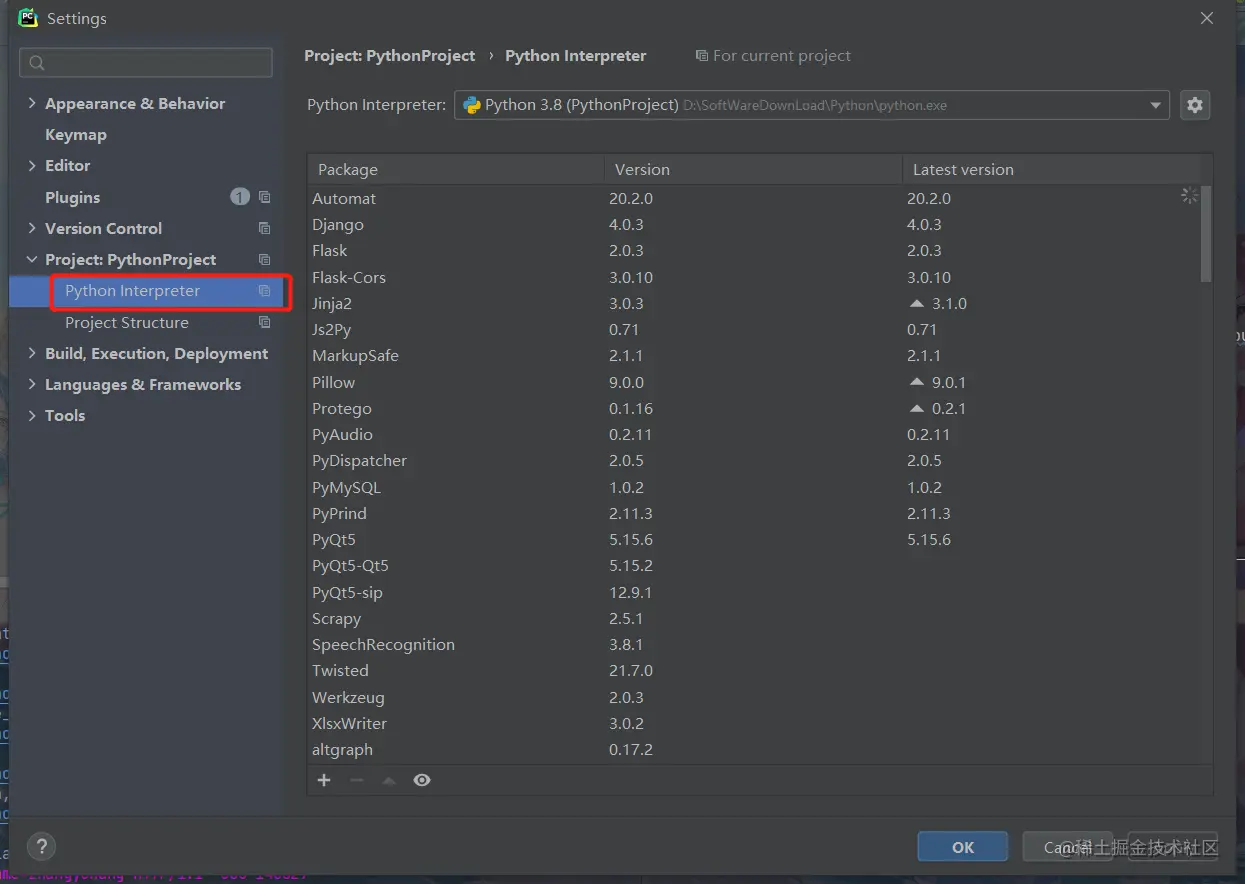1245x884 pixels.
Task: Click the upgrade arrow next to Pillow 9.0.1
Action: (916, 382)
